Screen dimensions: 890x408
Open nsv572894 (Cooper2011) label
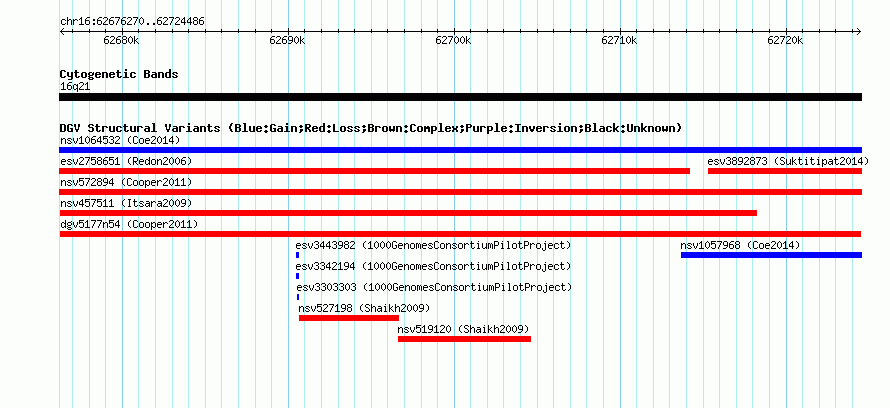coord(126,182)
